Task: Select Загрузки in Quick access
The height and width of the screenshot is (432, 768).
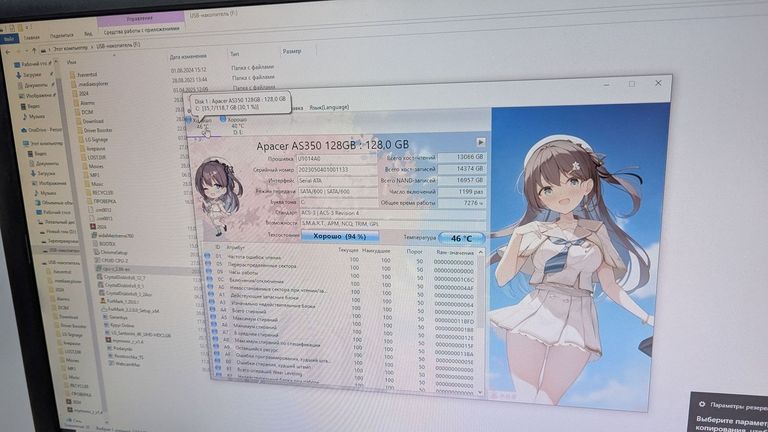Action: pos(31,73)
